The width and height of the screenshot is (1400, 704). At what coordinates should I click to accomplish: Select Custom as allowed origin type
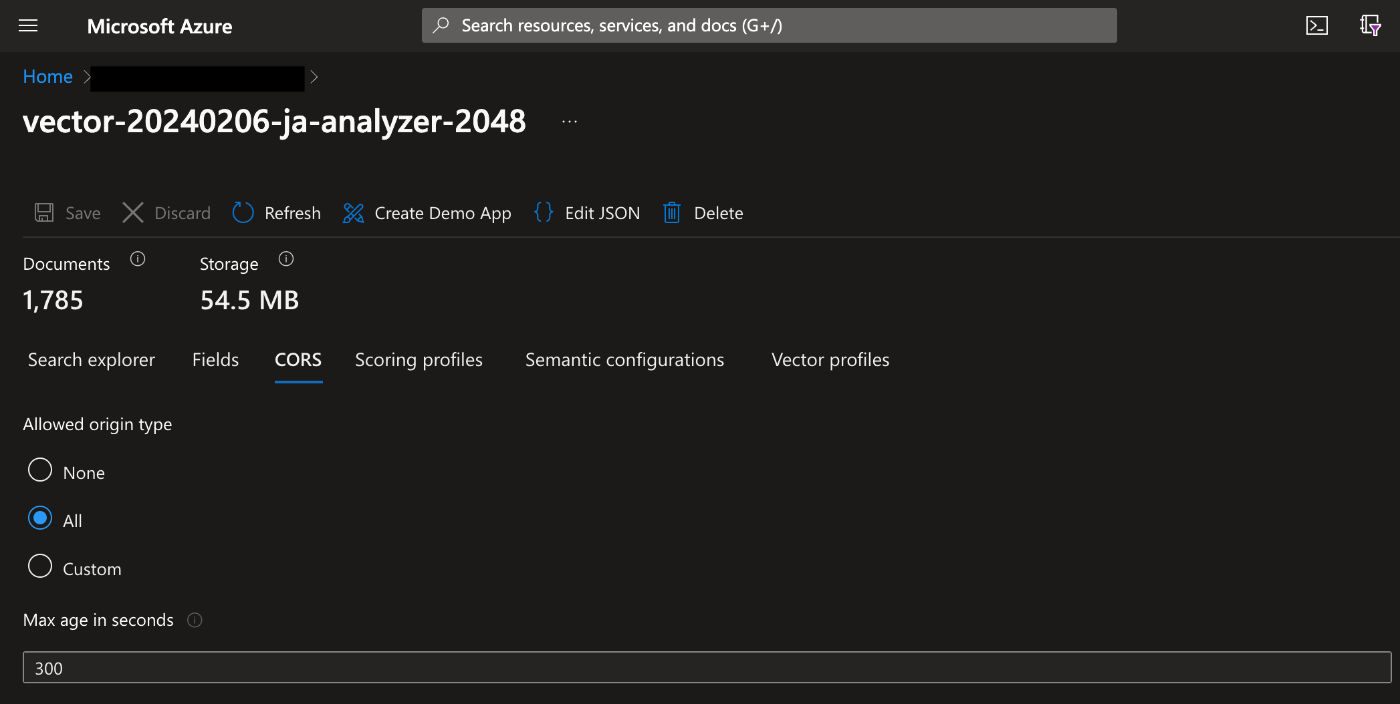coord(40,566)
